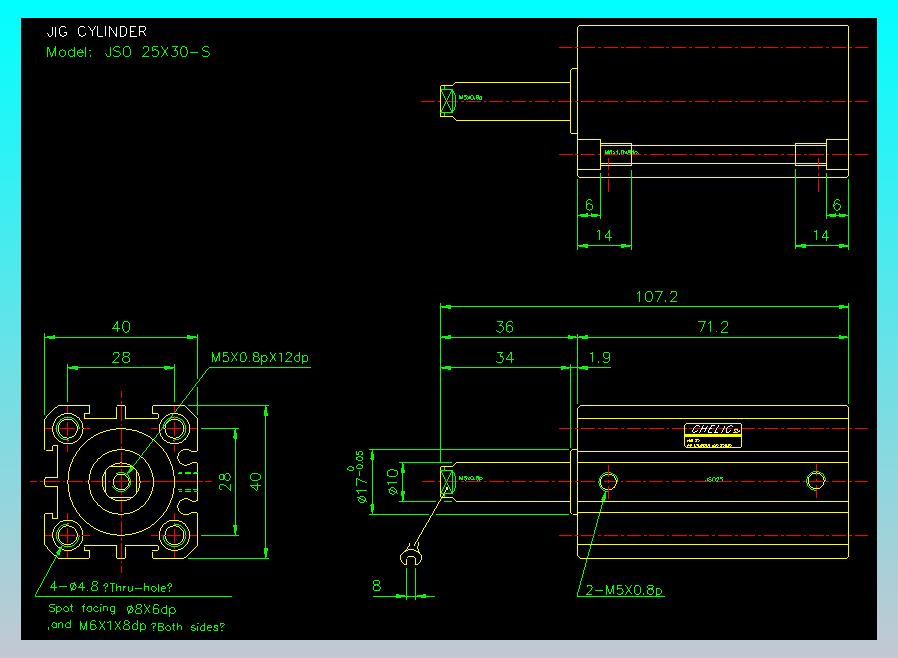Click the CHELIC nameplate on the cylinder body
898x658 pixels.
pyautogui.click(x=714, y=433)
